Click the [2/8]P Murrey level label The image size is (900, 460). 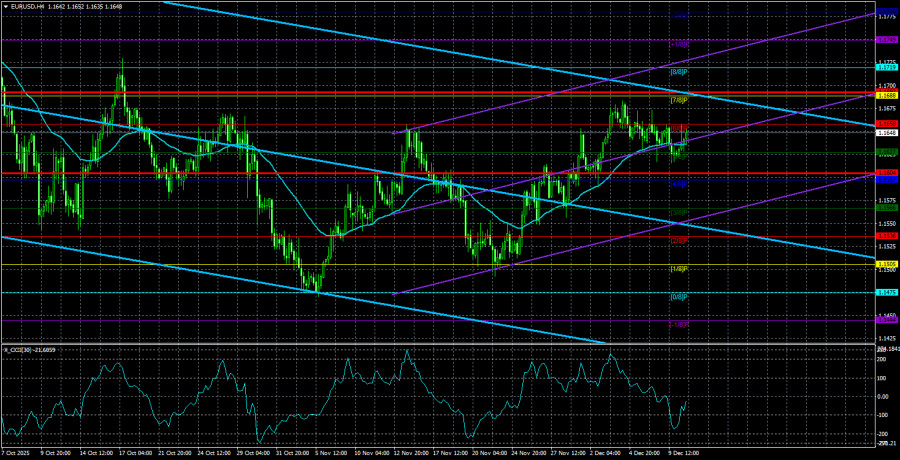tap(679, 241)
